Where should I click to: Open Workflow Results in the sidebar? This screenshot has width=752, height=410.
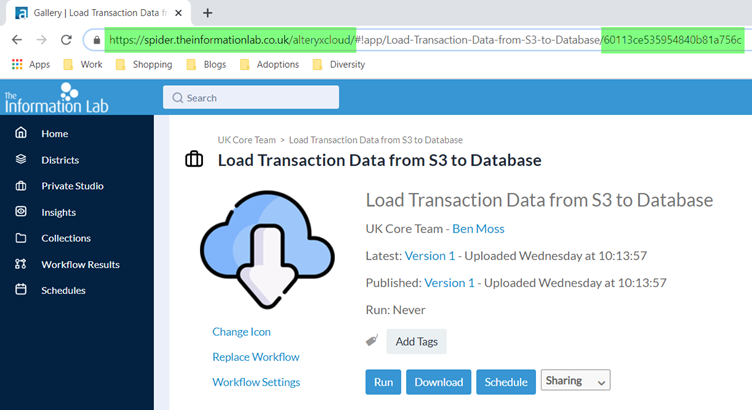coord(81,265)
